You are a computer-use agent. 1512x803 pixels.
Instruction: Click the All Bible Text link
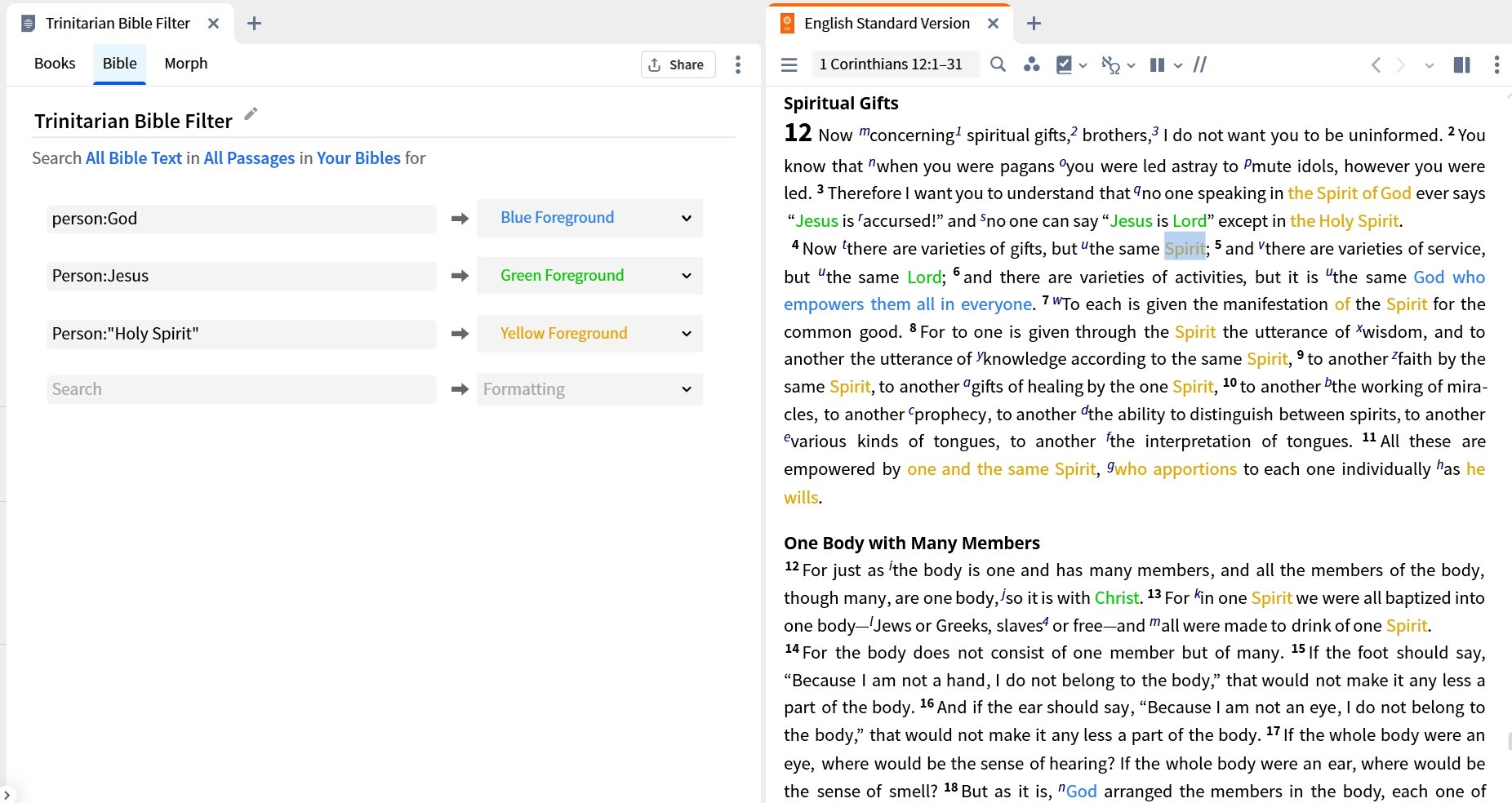pyautogui.click(x=133, y=157)
